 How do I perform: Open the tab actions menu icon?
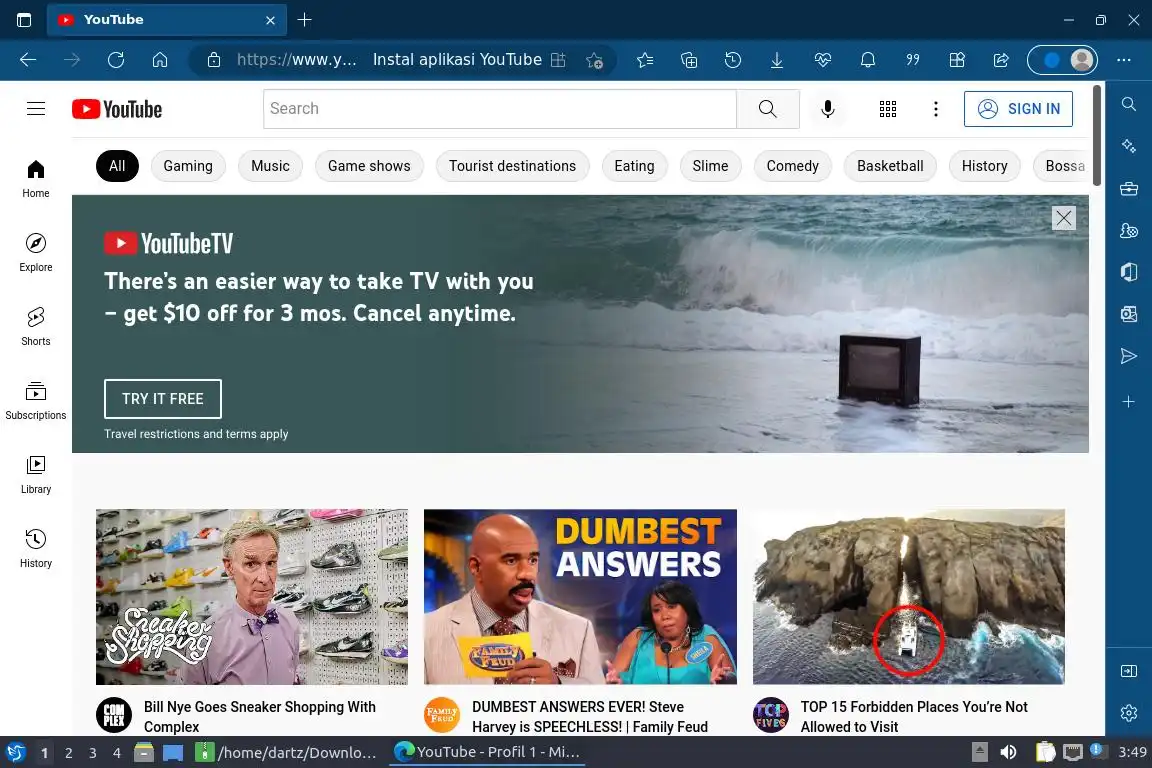click(x=24, y=20)
